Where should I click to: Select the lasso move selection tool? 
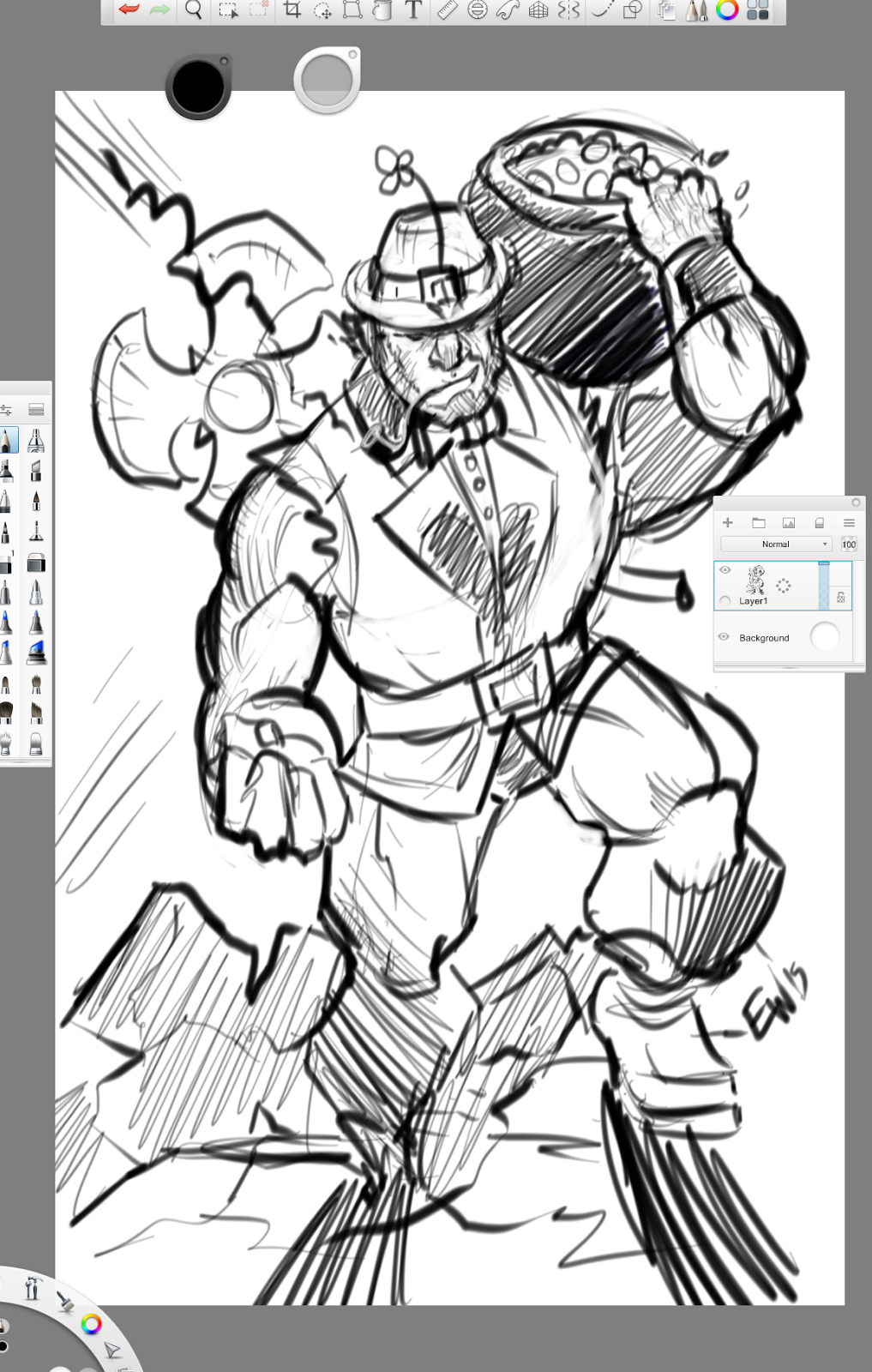coord(322,10)
